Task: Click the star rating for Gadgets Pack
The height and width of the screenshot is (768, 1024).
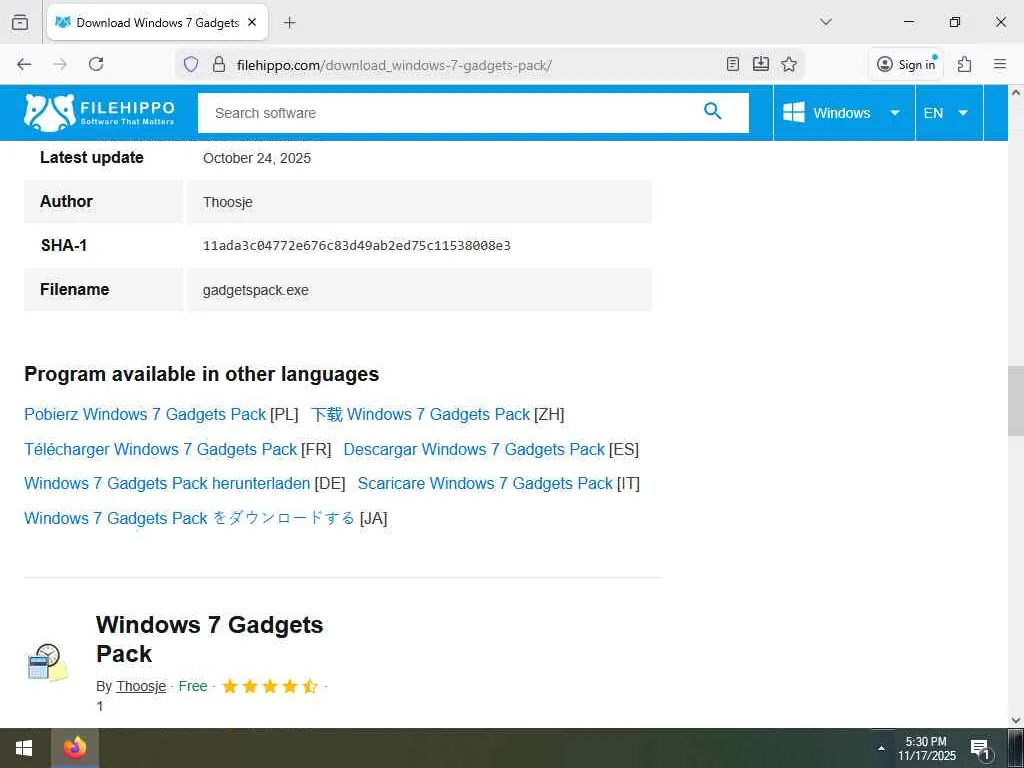Action: click(270, 686)
